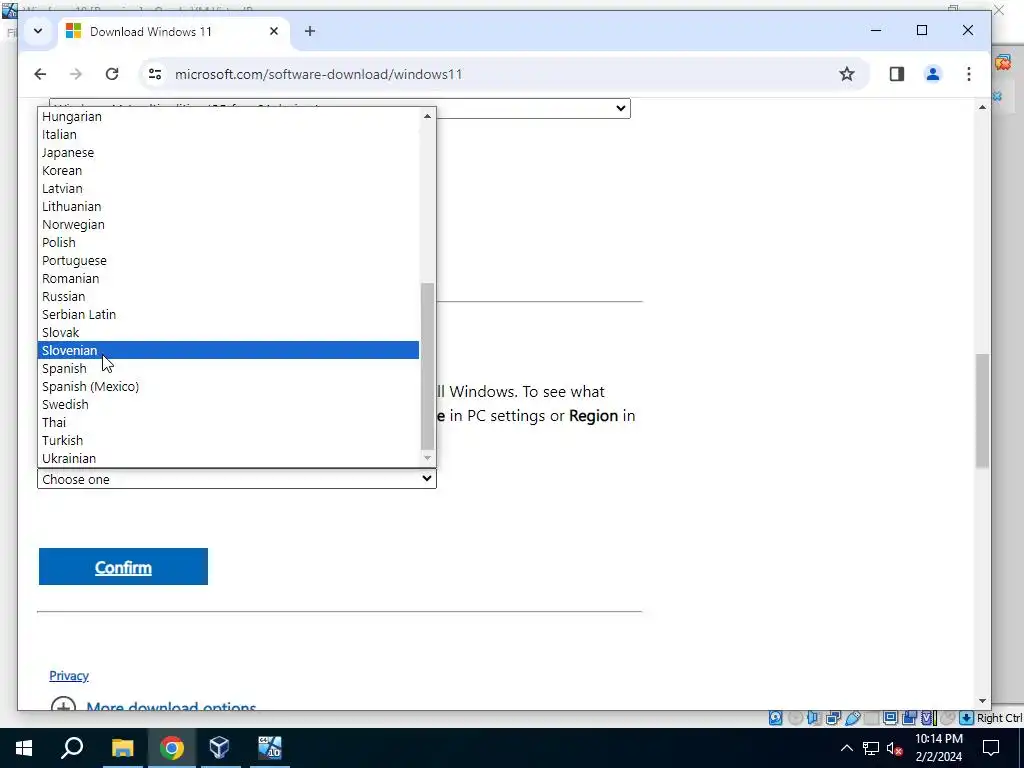The width and height of the screenshot is (1024, 768).
Task: Open VirtualBox from the taskbar
Action: pyautogui.click(x=219, y=748)
